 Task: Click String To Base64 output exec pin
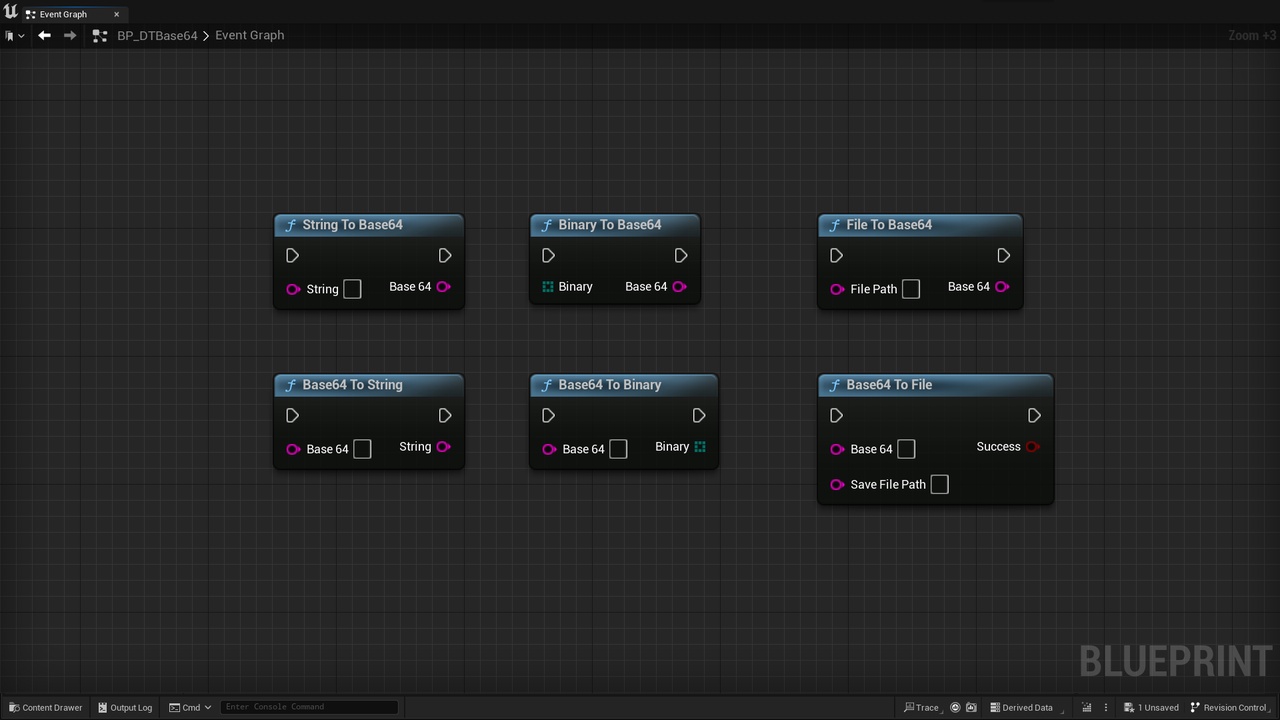click(445, 256)
